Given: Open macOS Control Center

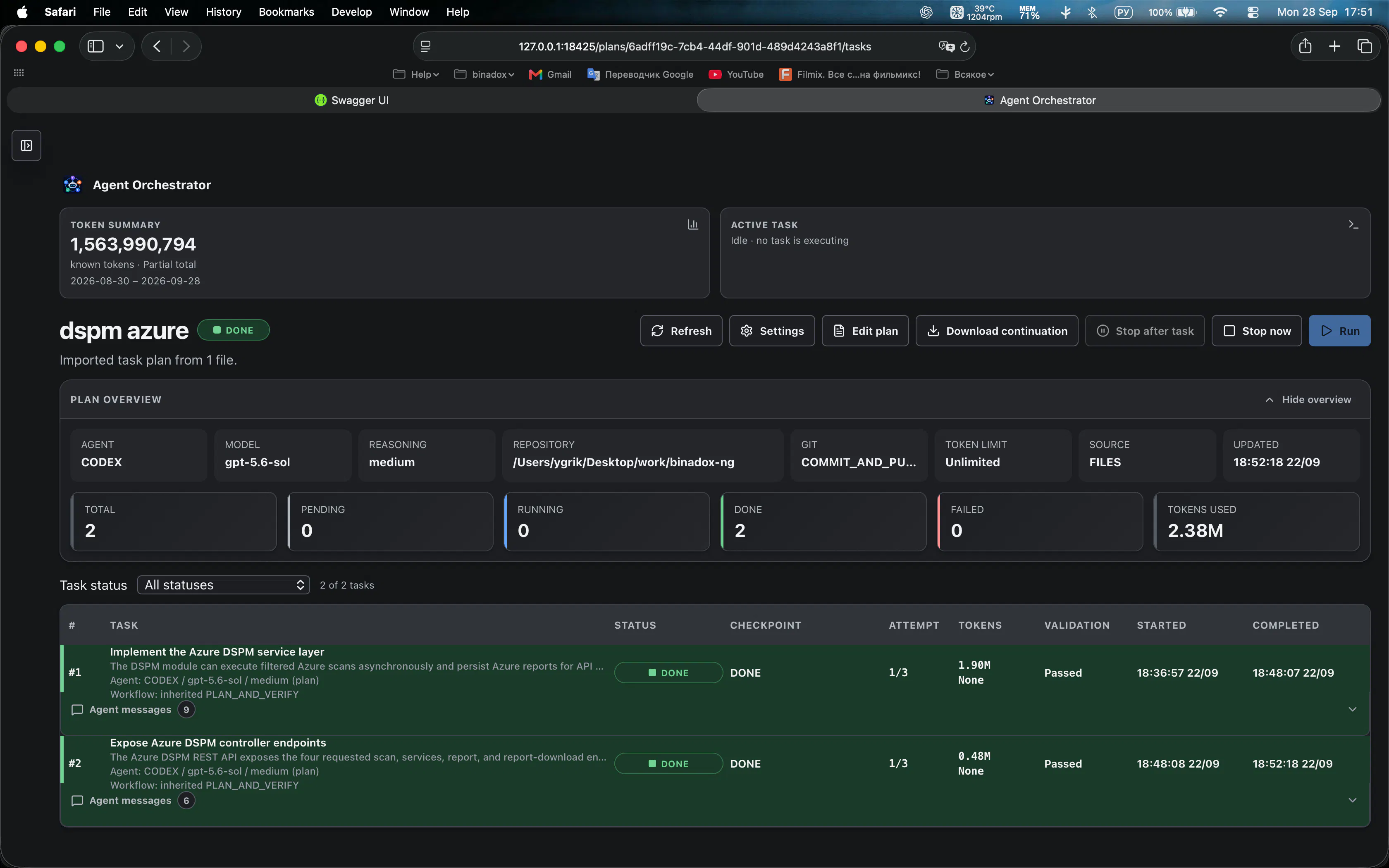Looking at the screenshot, I should coord(1253,12).
